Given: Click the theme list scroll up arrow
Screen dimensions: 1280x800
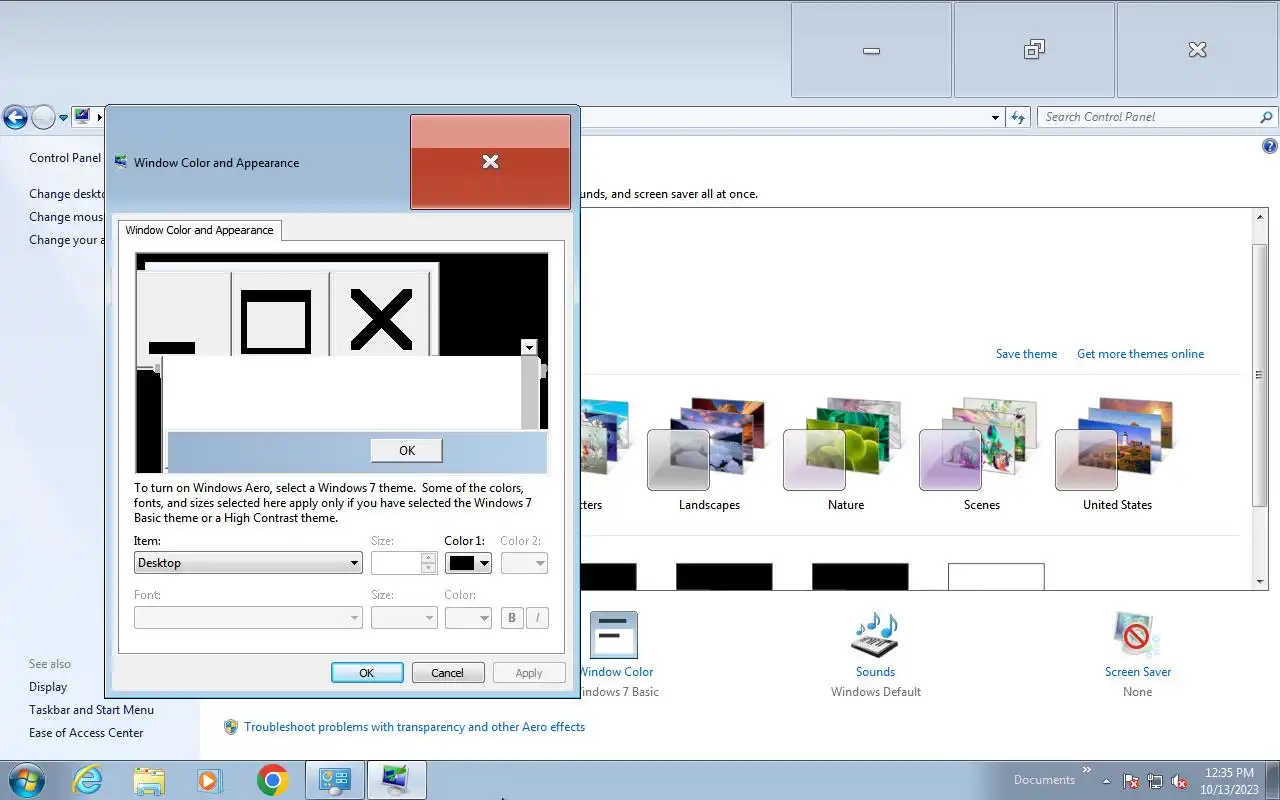Looking at the screenshot, I should tap(1260, 217).
